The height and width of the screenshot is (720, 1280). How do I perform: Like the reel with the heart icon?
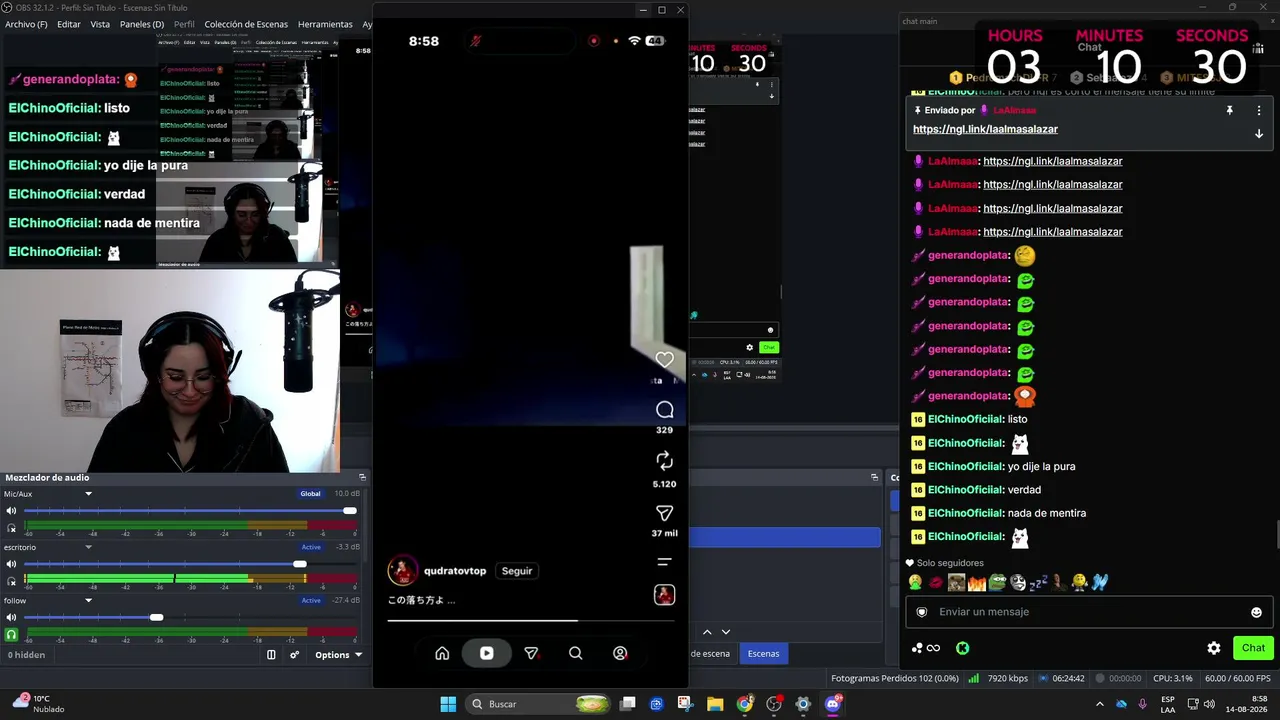coord(664,359)
